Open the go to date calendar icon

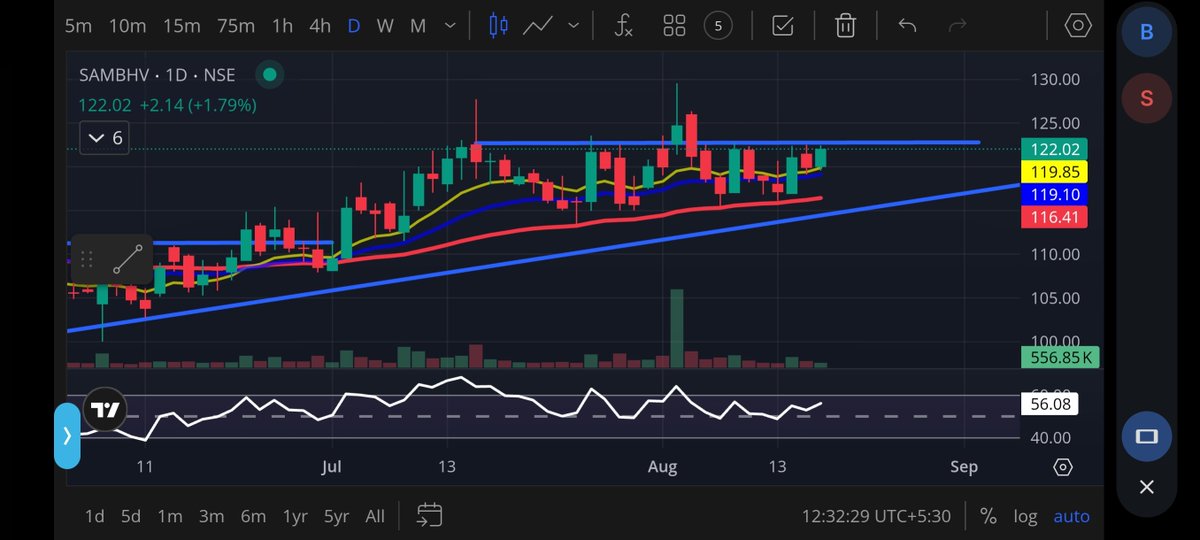[x=429, y=516]
